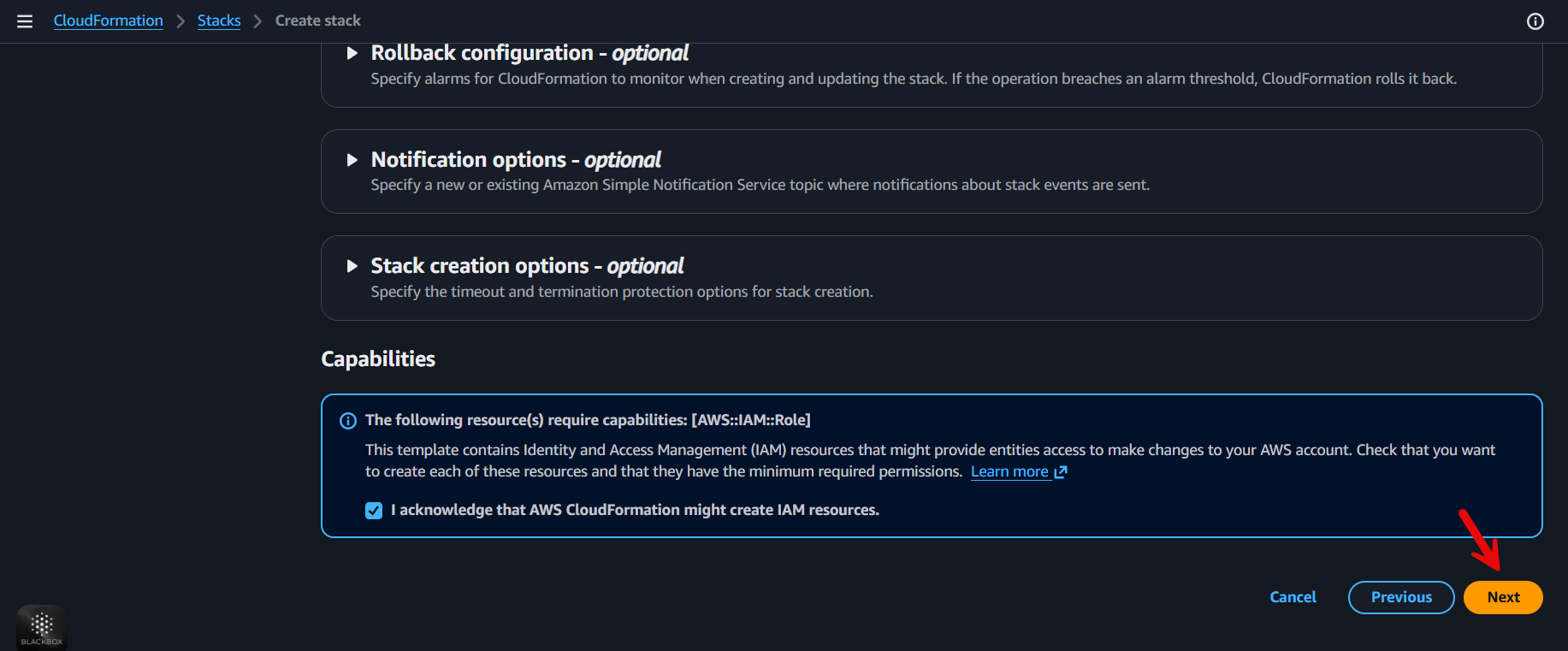The width and height of the screenshot is (1568, 651).
Task: Click the acknowledgement label about IAM resources
Action: [635, 510]
